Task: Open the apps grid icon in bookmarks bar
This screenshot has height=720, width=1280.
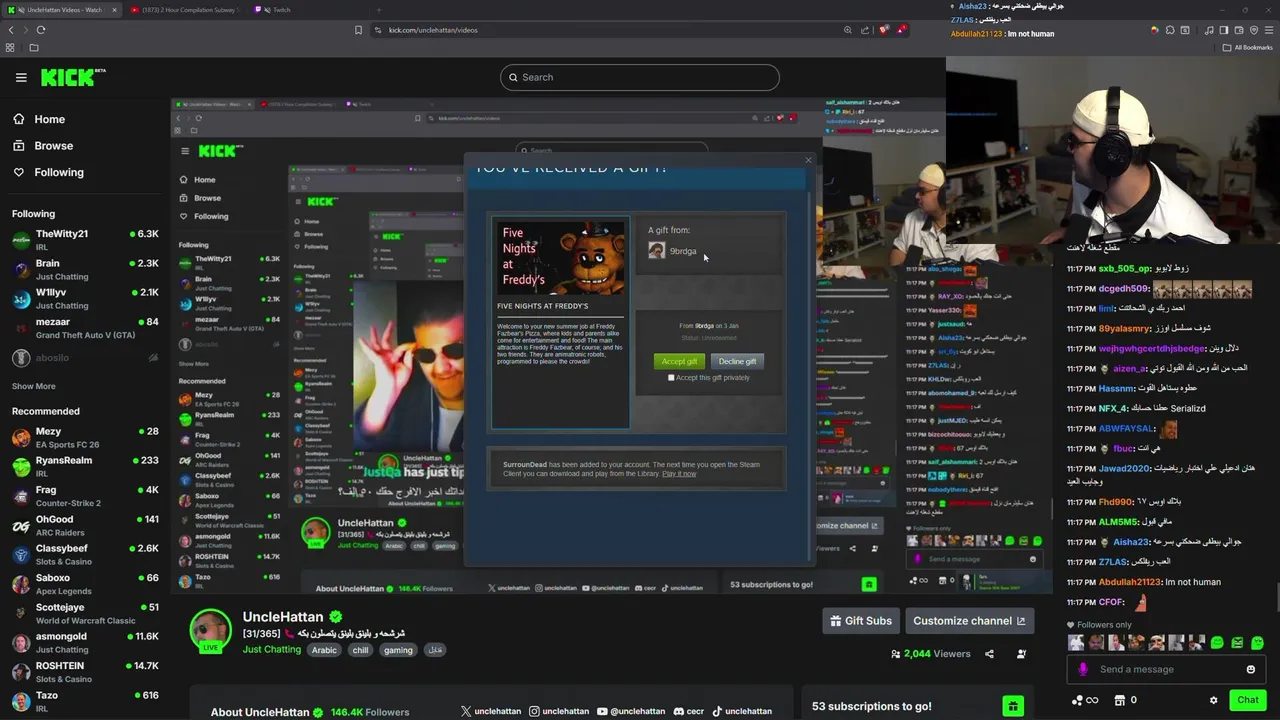Action: click(11, 47)
